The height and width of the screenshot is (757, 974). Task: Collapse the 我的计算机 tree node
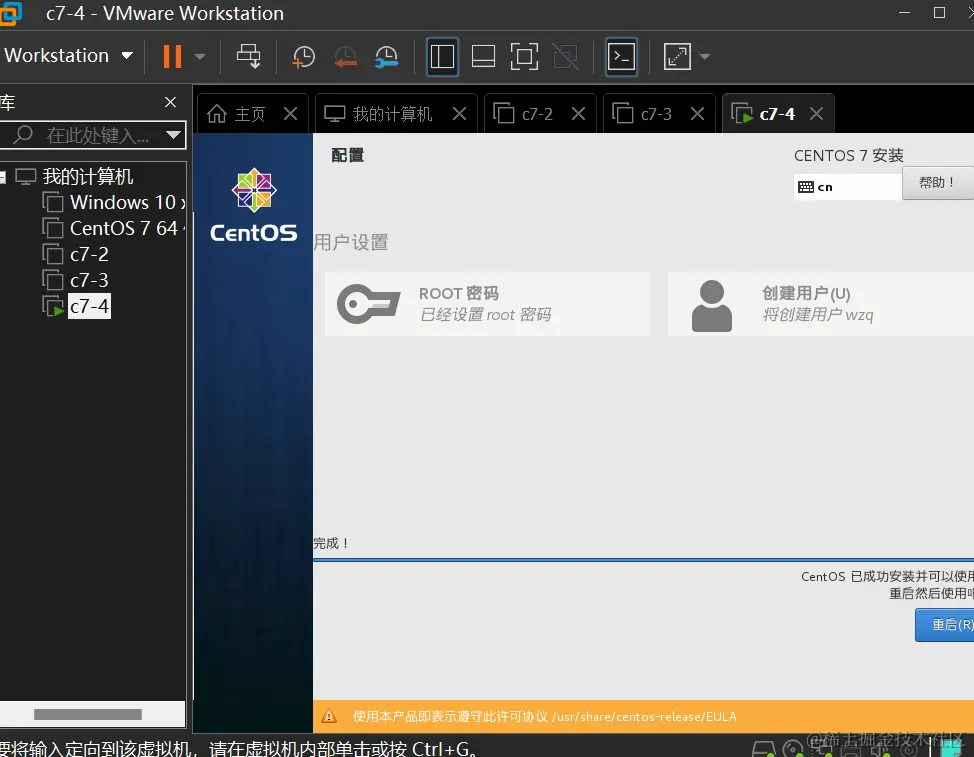[2, 178]
